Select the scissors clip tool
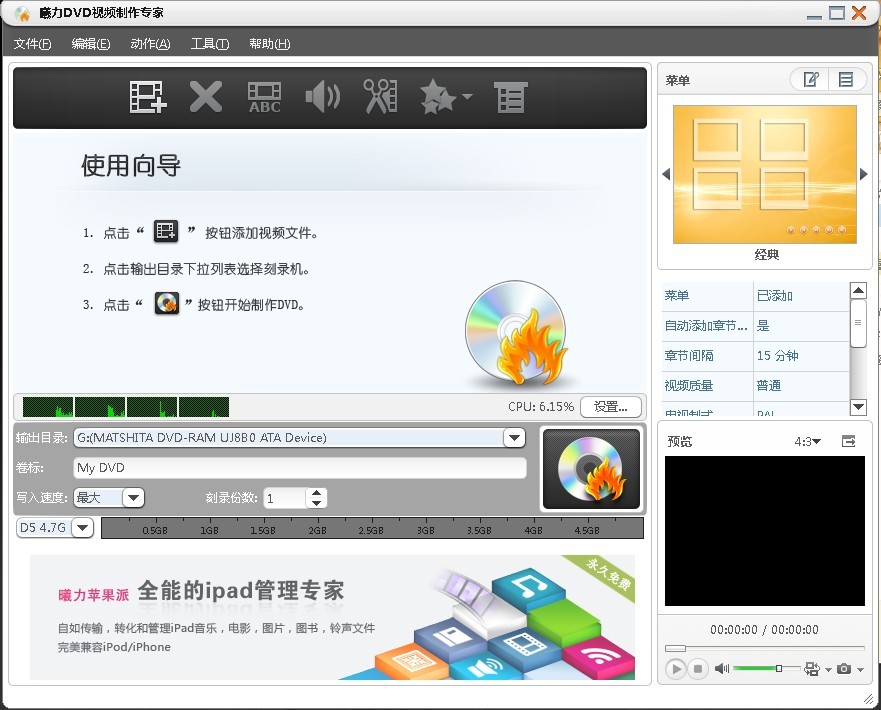The width and height of the screenshot is (881, 710). (x=380, y=97)
